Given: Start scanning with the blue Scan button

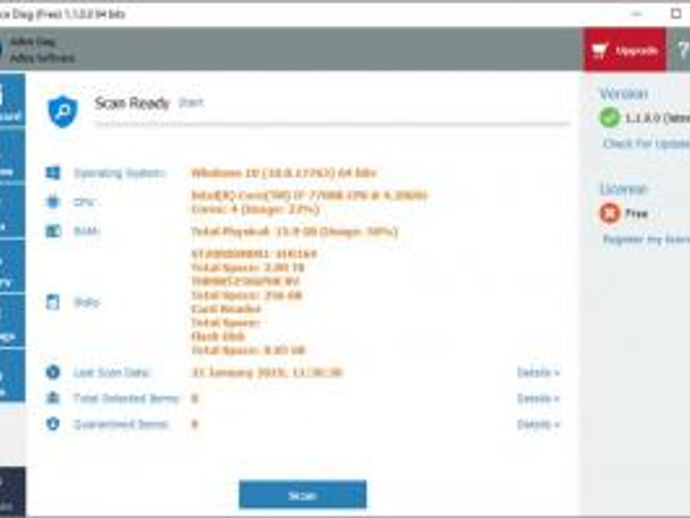Looking at the screenshot, I should (x=302, y=495).
